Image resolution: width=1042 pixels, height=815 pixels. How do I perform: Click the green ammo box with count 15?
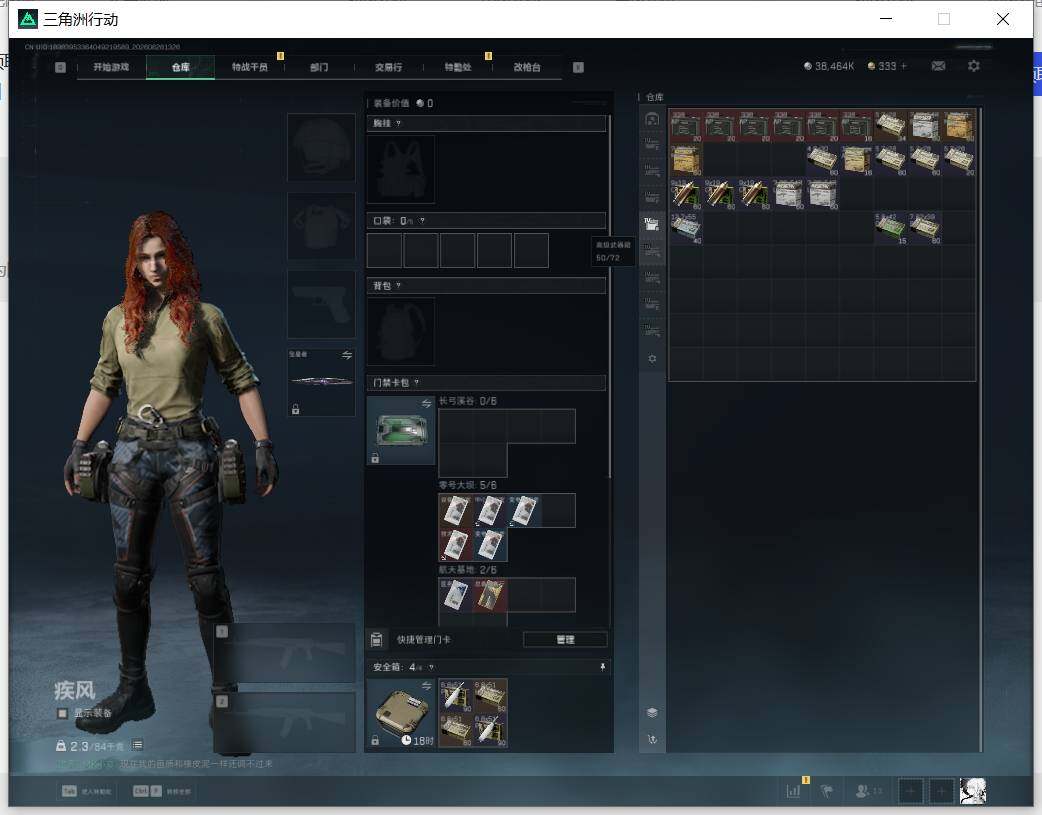pyautogui.click(x=890, y=229)
